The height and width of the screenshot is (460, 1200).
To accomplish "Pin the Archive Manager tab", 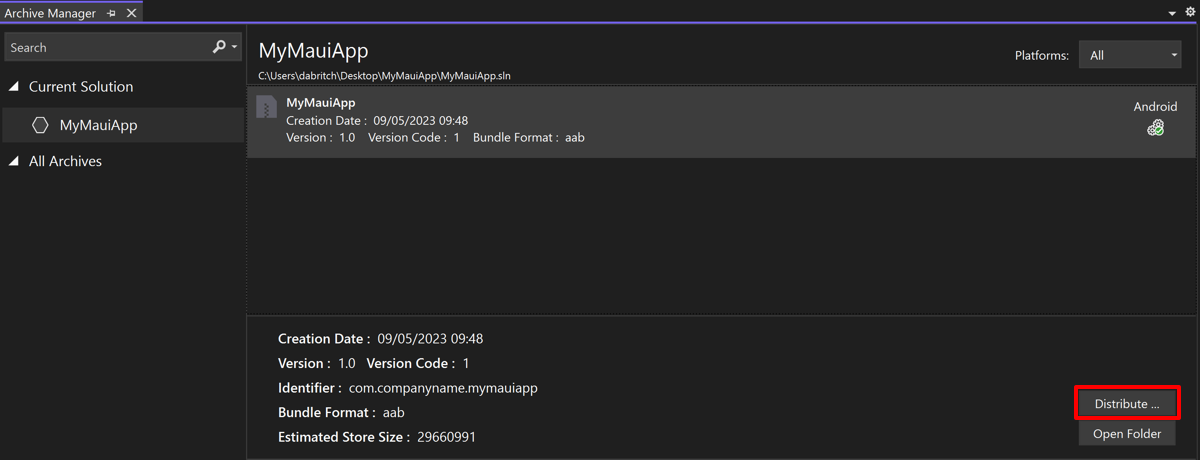I will [111, 13].
